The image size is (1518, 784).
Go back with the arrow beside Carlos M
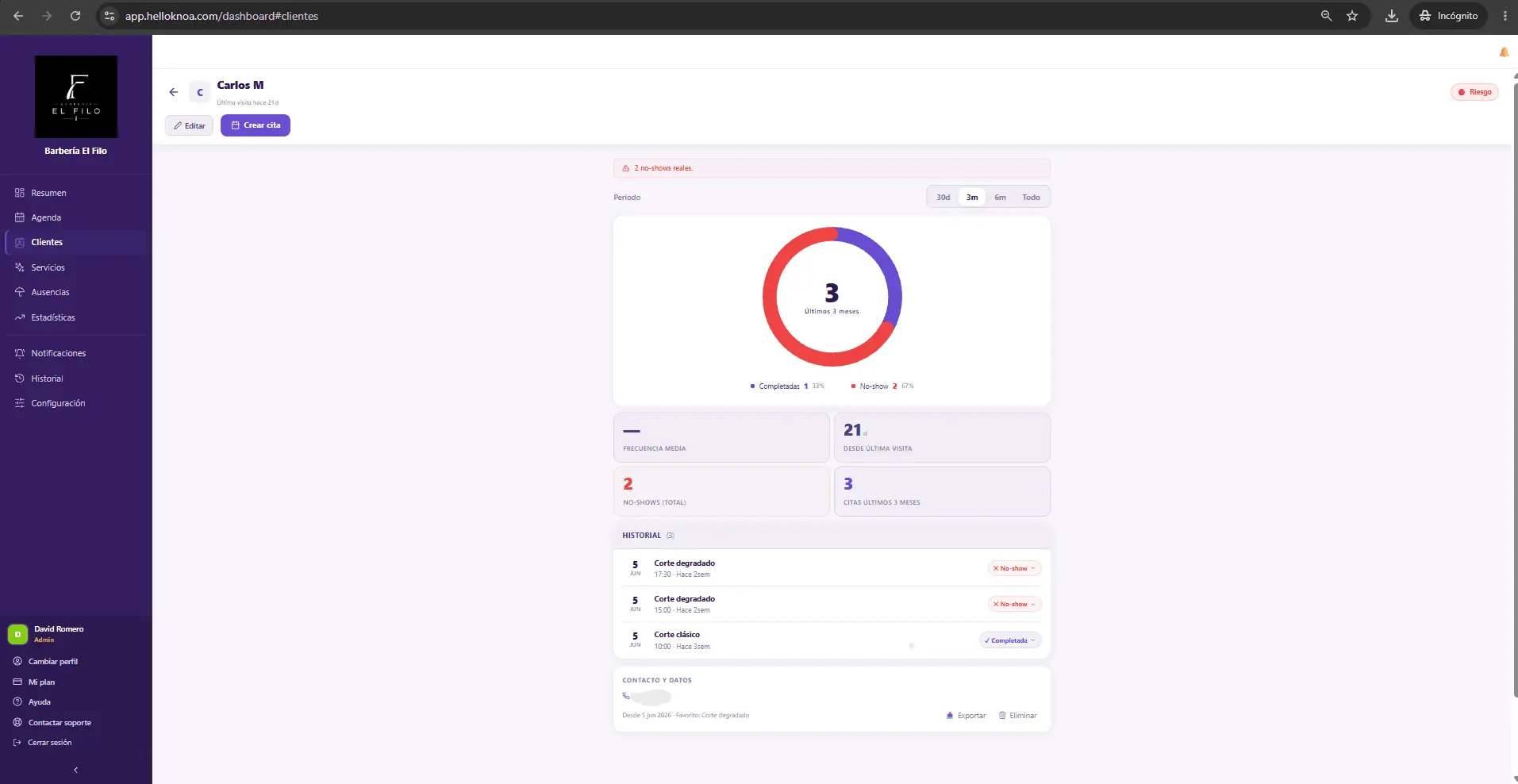click(x=174, y=92)
